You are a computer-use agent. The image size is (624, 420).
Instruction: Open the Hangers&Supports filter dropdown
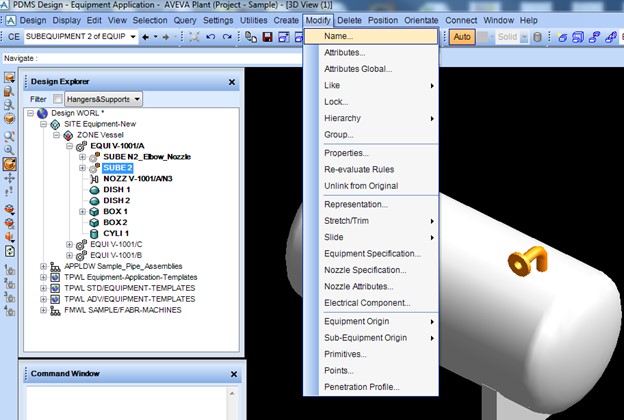point(136,99)
